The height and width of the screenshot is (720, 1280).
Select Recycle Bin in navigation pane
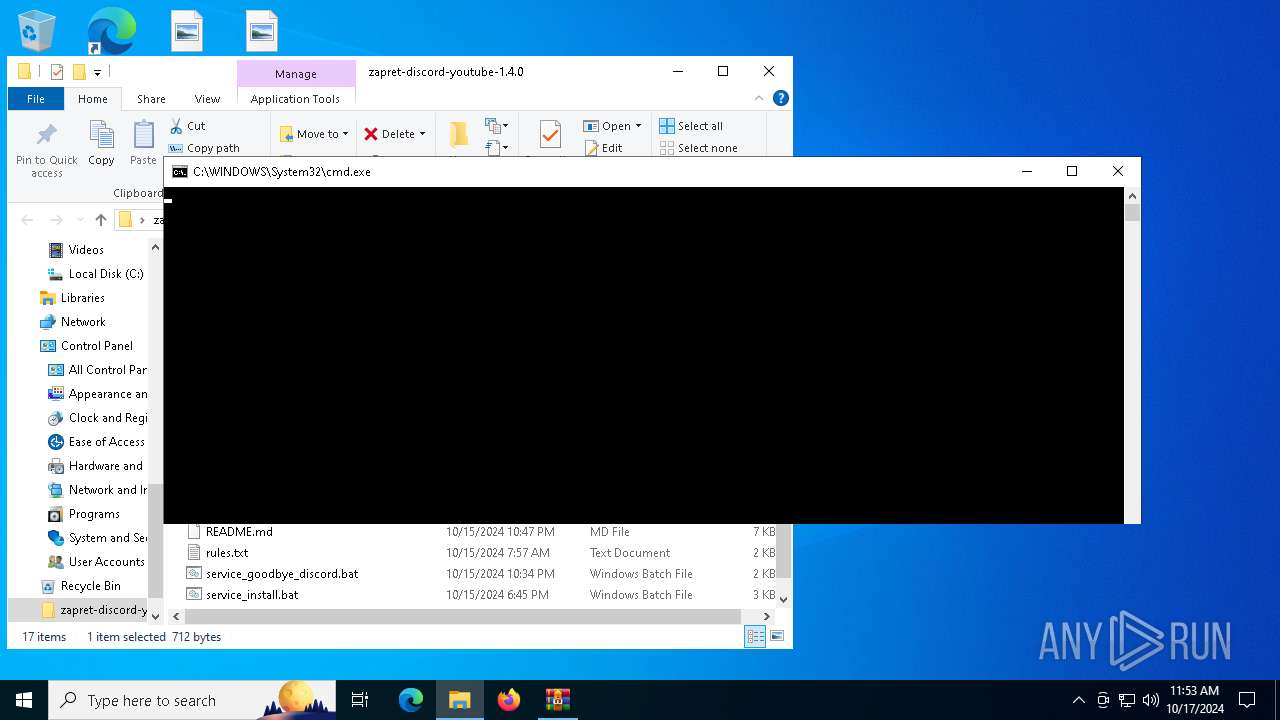tap(90, 586)
